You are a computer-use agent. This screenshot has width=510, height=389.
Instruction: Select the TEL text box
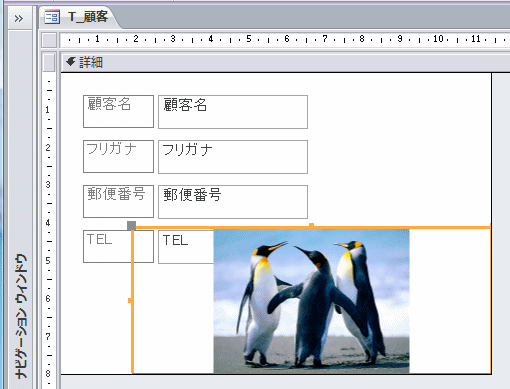pyautogui.click(x=185, y=247)
